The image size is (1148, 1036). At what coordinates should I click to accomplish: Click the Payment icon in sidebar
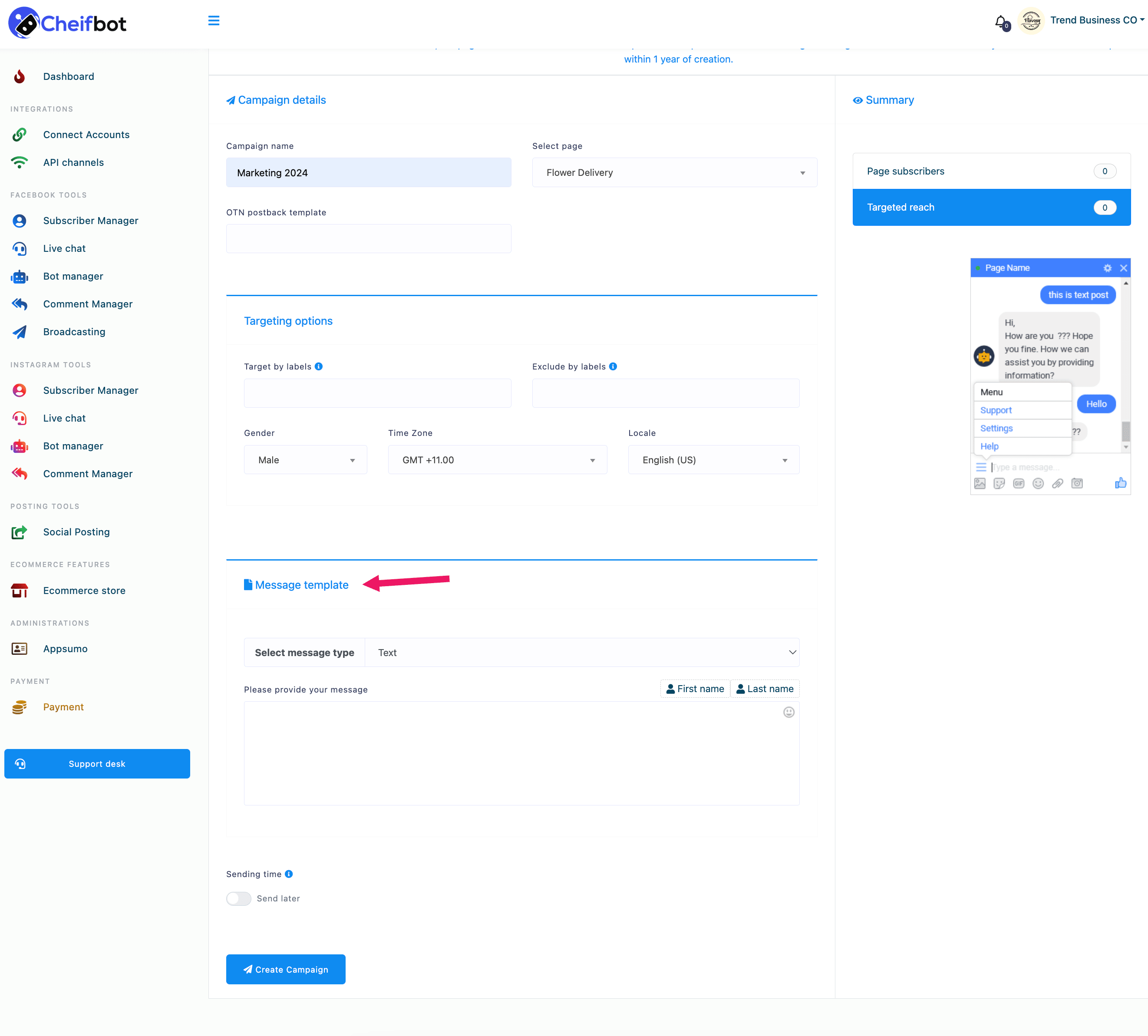20,707
